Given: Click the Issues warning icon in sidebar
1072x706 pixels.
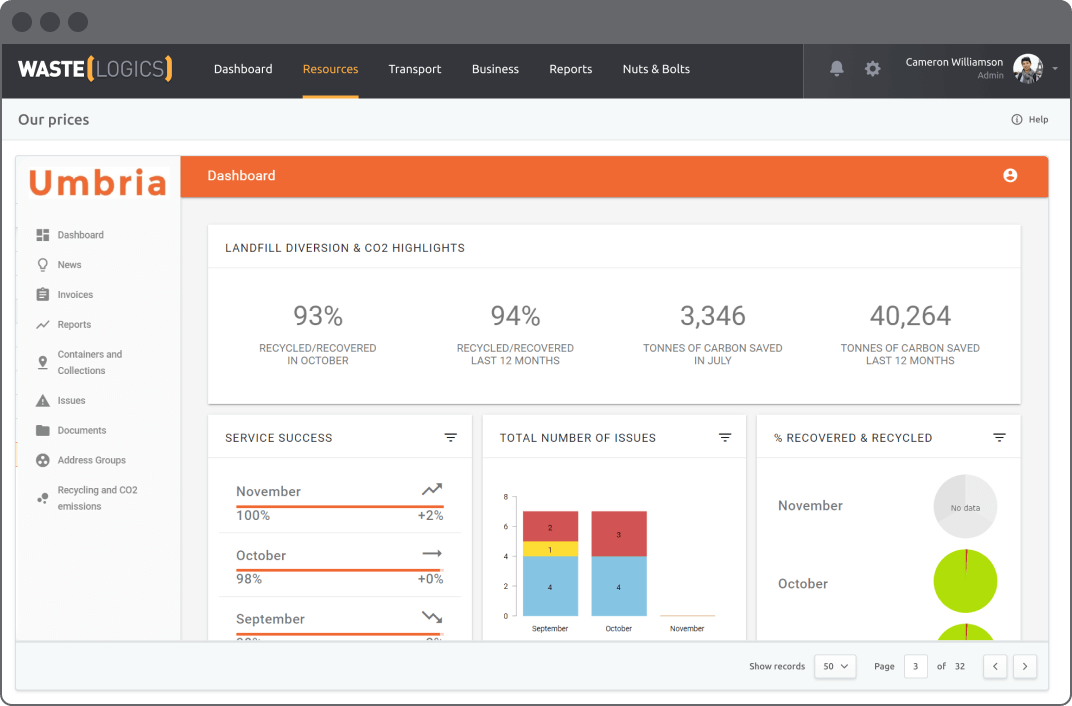Looking at the screenshot, I should (43, 401).
